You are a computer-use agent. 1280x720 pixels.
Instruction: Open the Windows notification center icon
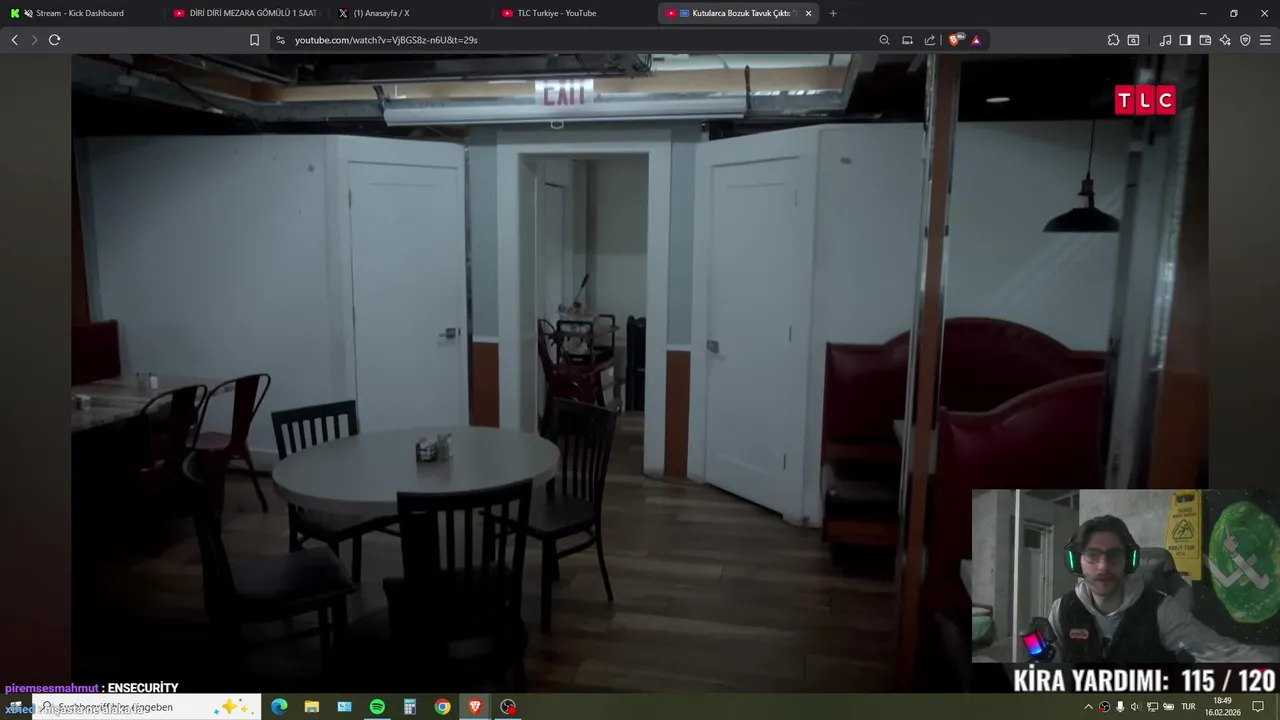tap(1258, 707)
